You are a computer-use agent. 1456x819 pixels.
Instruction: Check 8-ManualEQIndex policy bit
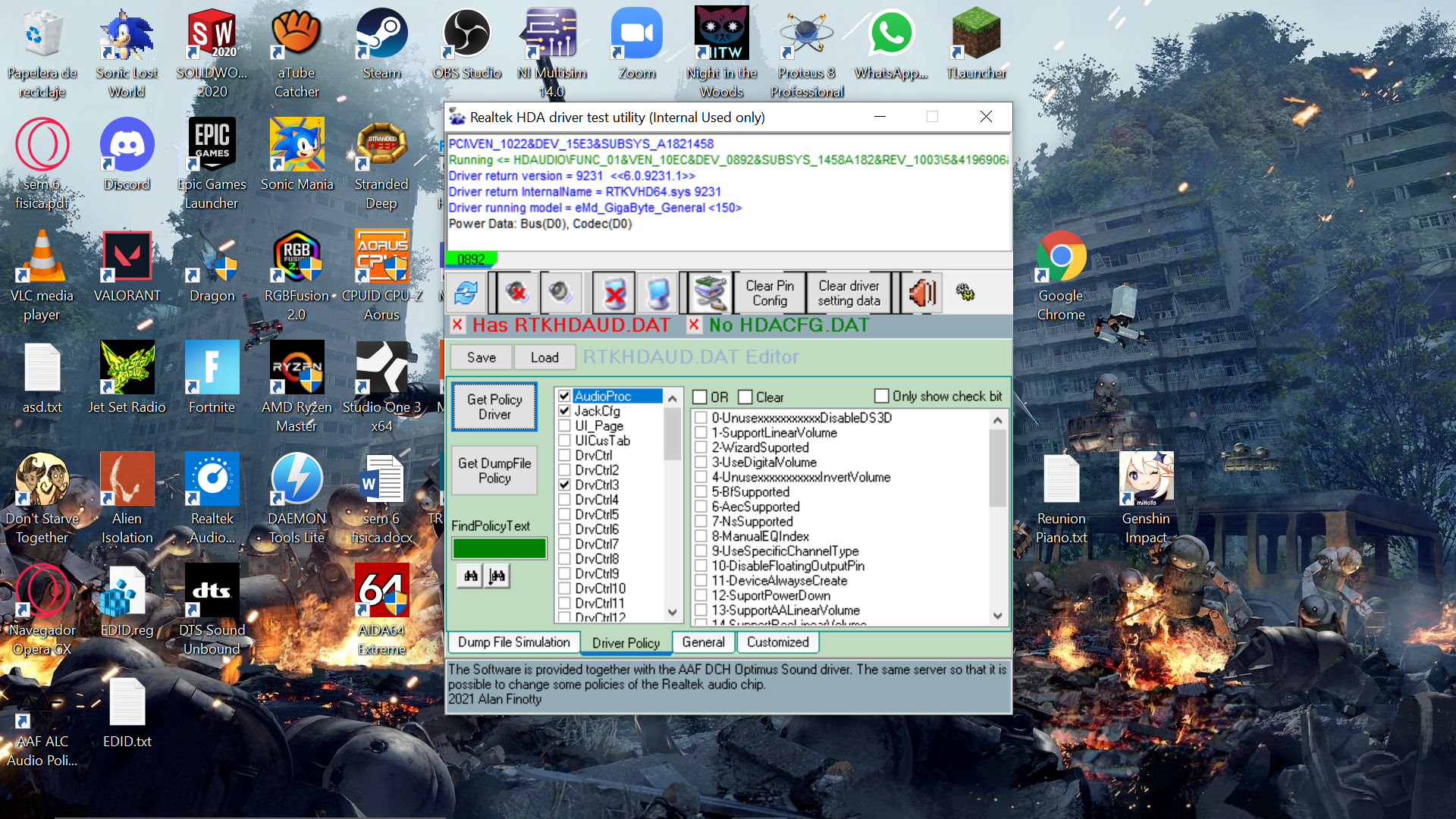coord(701,536)
